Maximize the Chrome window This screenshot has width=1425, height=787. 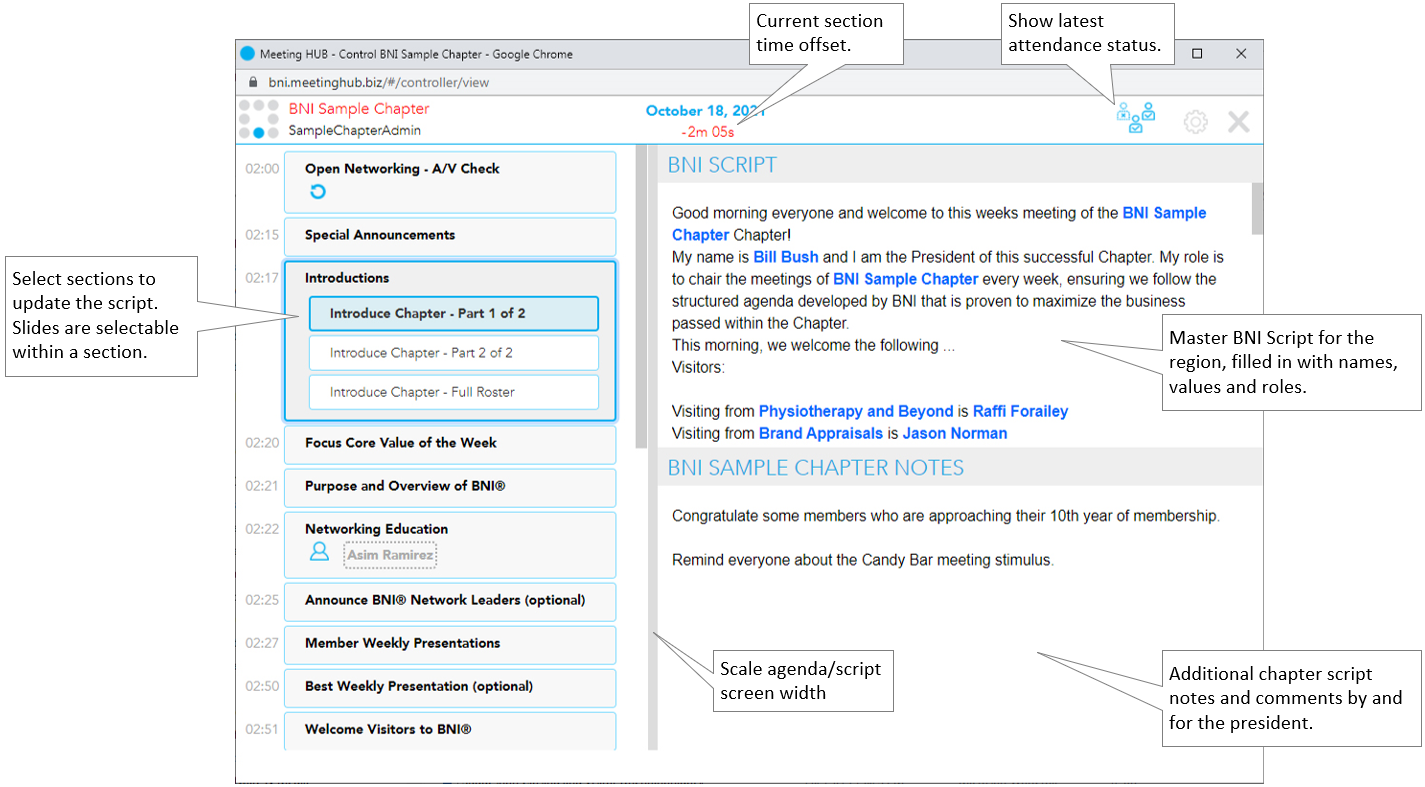click(1197, 54)
